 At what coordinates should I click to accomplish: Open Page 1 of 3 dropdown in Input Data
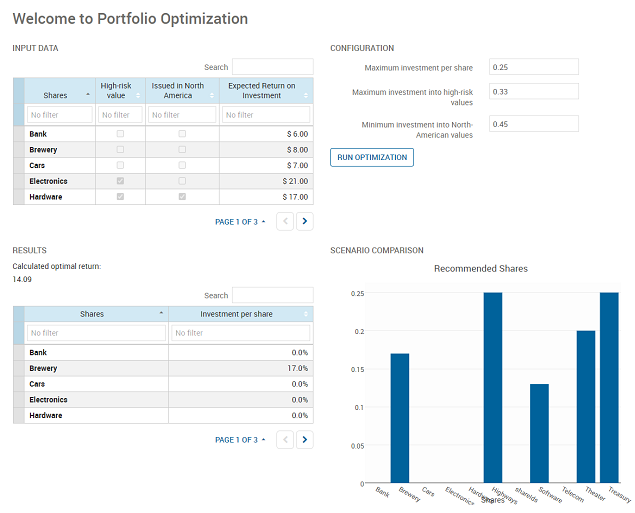click(241, 222)
